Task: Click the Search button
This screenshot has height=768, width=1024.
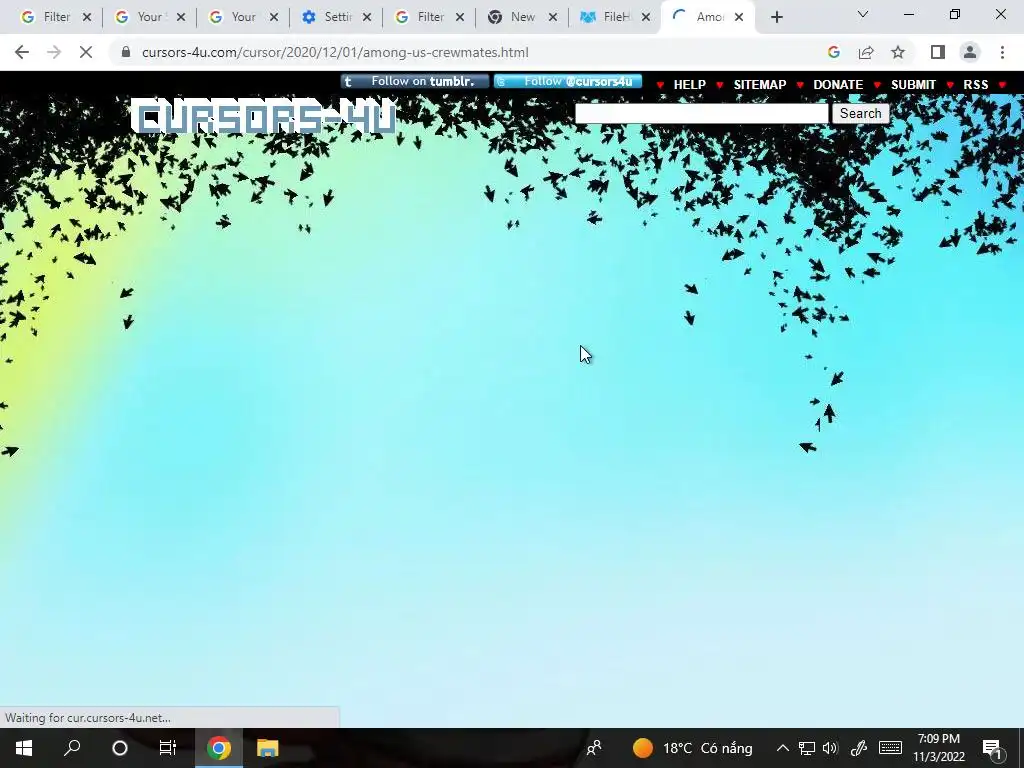Action: click(x=860, y=114)
